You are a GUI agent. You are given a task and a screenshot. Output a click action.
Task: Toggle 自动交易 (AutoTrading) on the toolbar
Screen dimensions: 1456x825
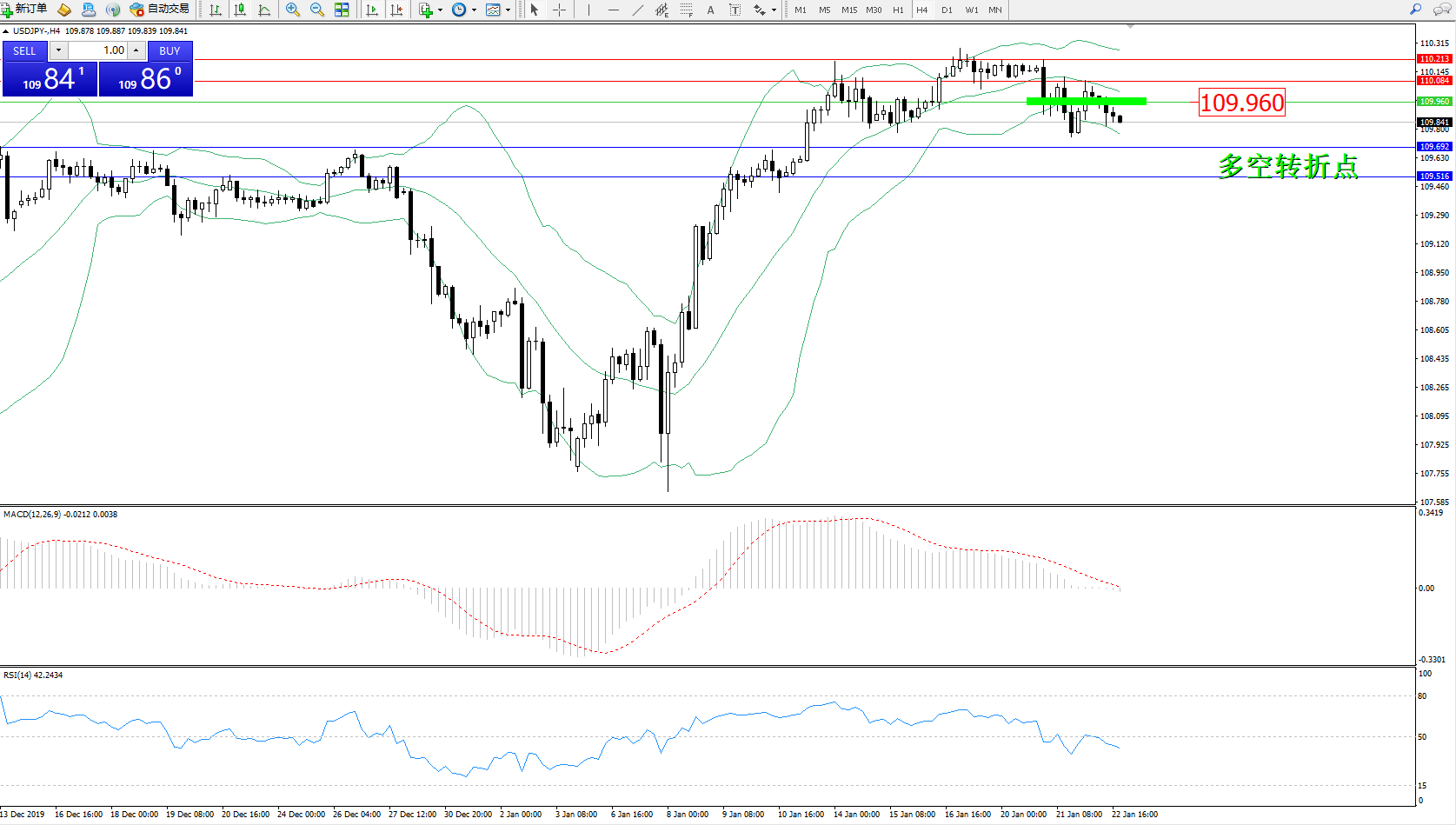coord(160,10)
